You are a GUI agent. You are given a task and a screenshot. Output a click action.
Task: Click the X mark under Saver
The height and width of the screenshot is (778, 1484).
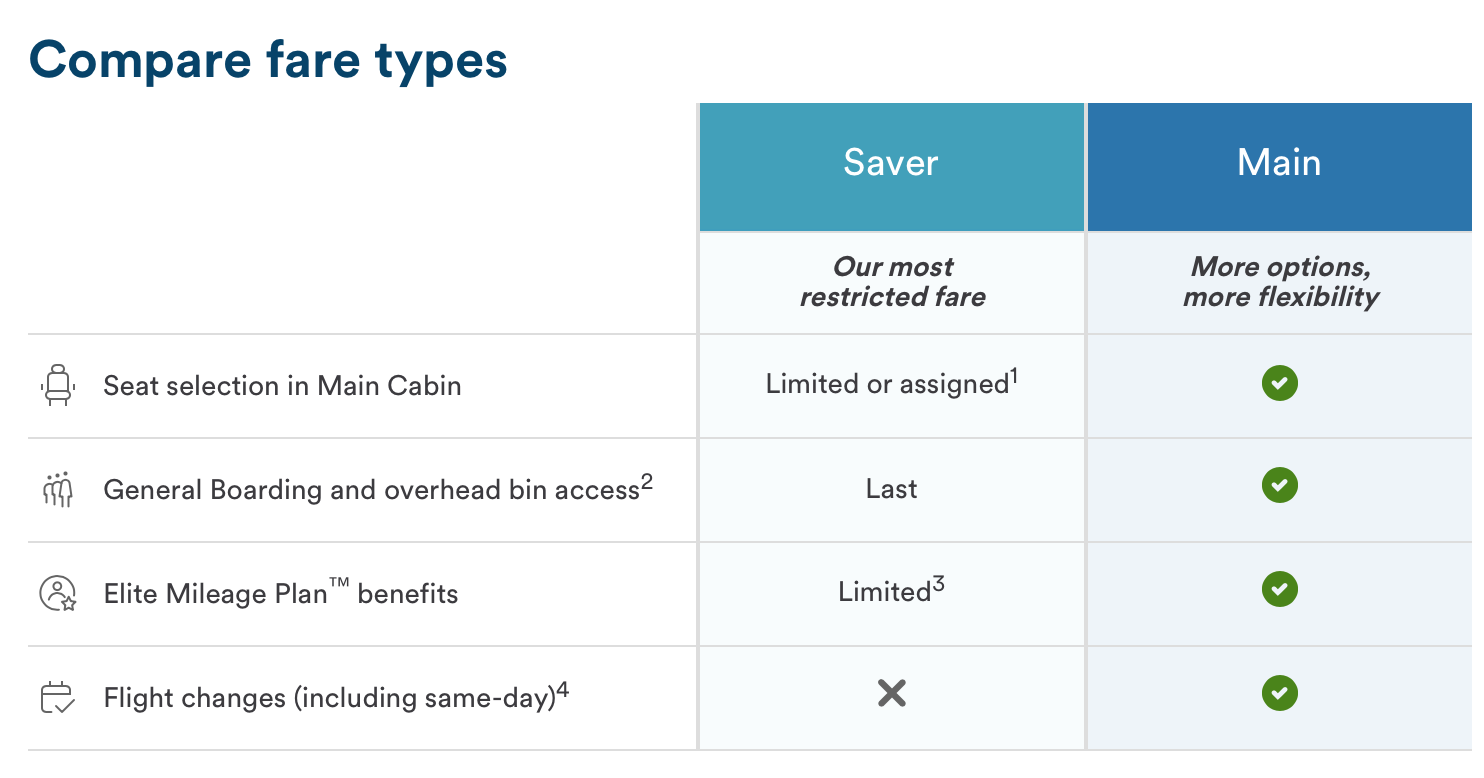point(891,693)
